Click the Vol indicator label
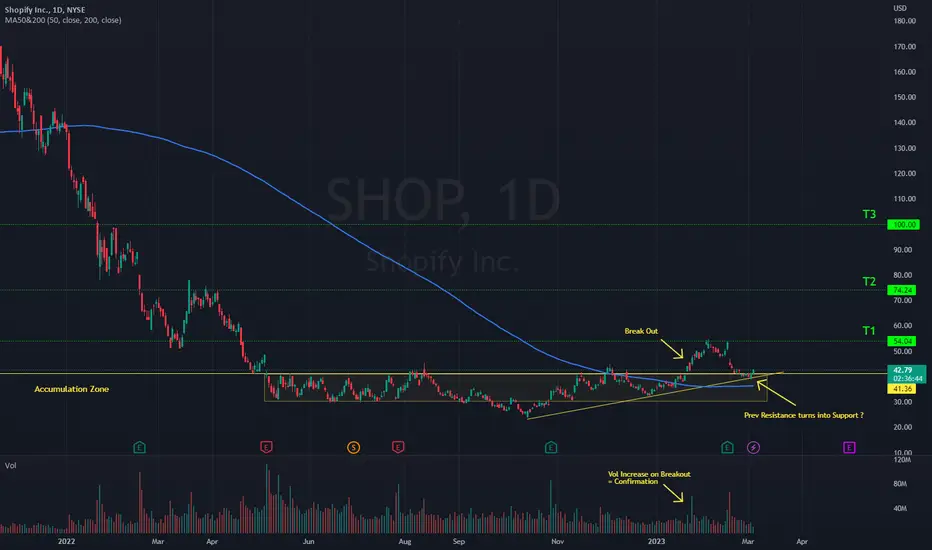 click(11, 466)
